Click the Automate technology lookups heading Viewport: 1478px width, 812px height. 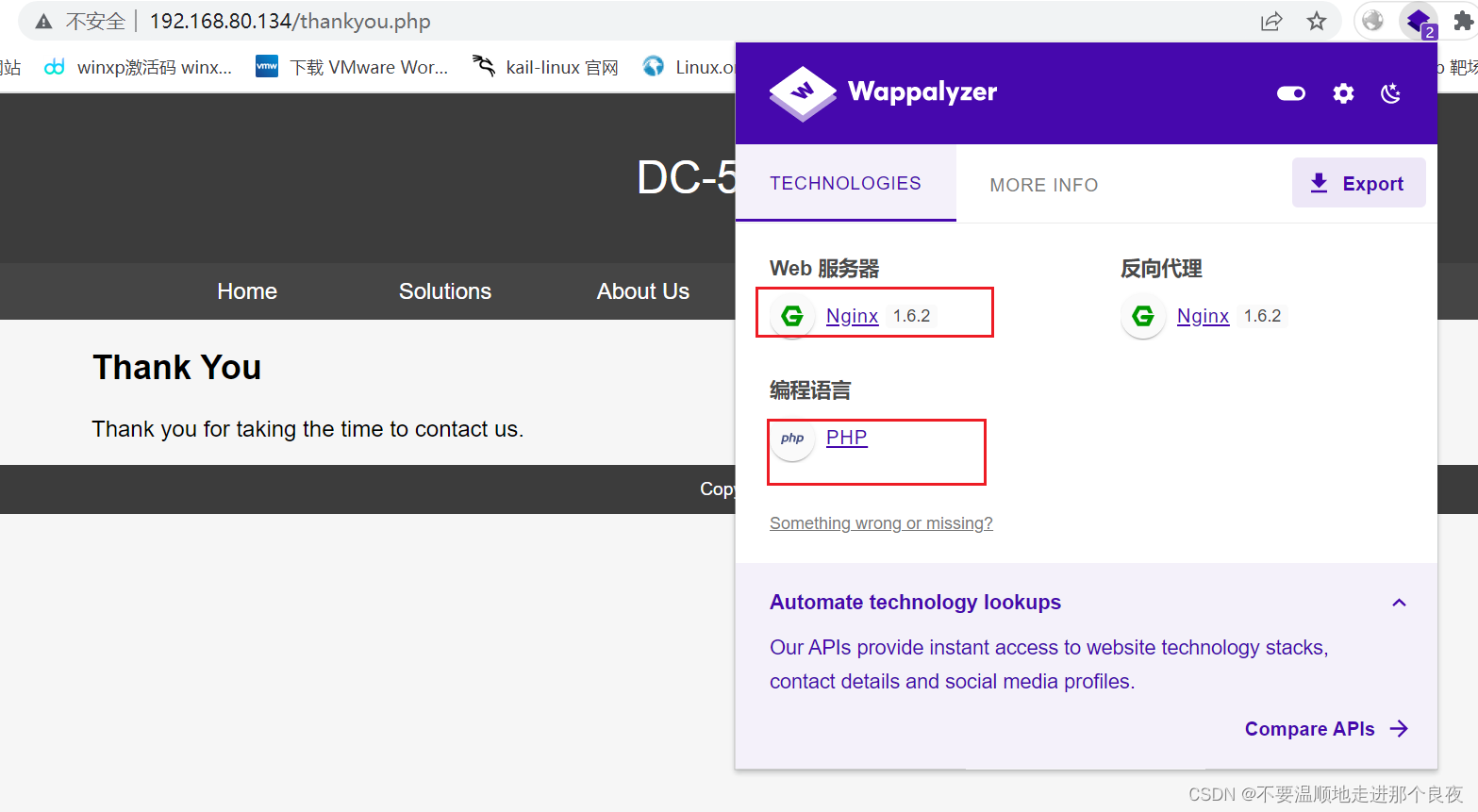915,603
